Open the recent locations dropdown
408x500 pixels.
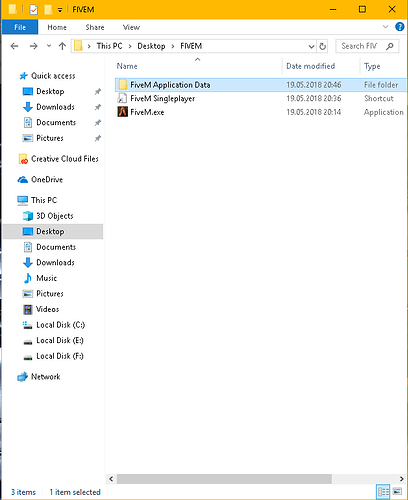[49, 46]
